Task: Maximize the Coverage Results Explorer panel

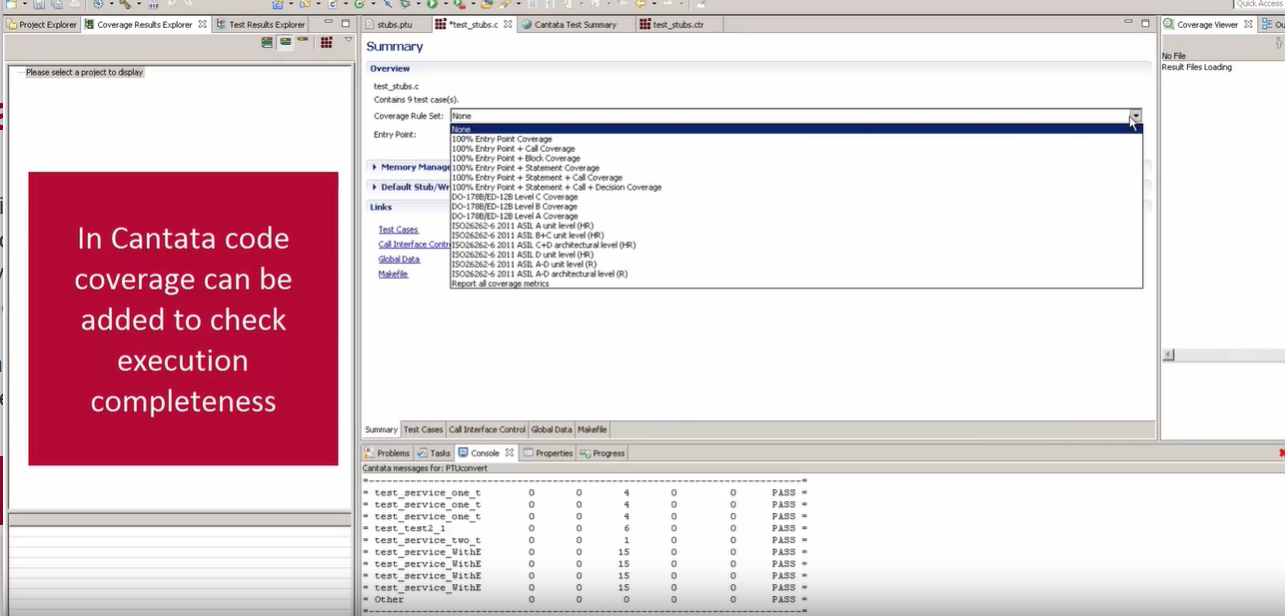Action: click(x=346, y=23)
